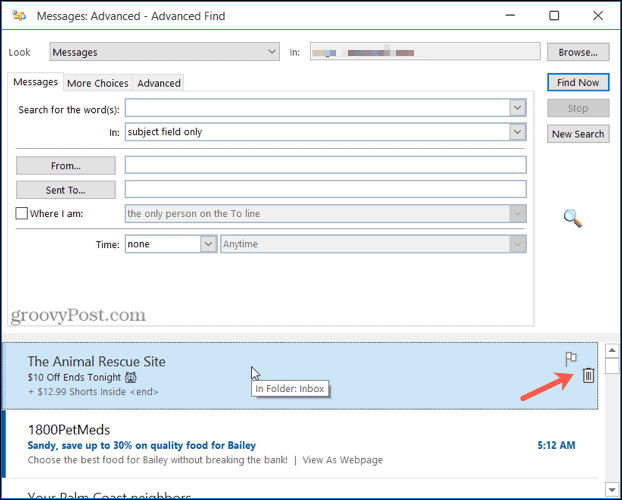Focus the Sent To text input field

click(x=326, y=189)
